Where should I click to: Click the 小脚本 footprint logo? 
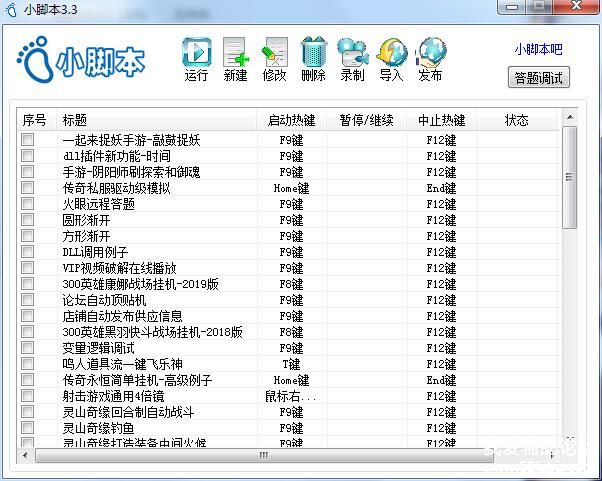click(x=81, y=60)
